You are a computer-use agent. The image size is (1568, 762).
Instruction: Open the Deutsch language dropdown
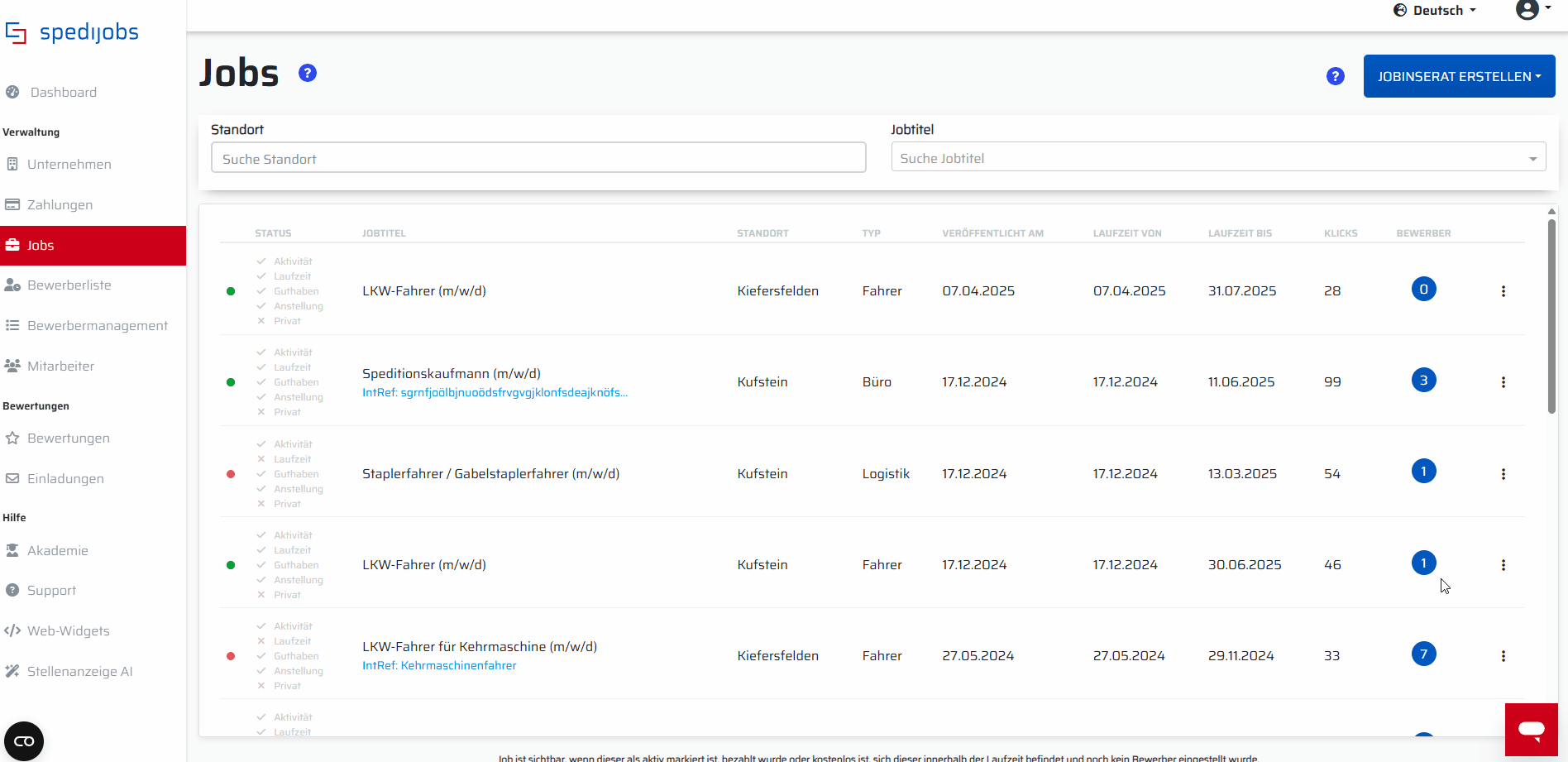coord(1435,10)
